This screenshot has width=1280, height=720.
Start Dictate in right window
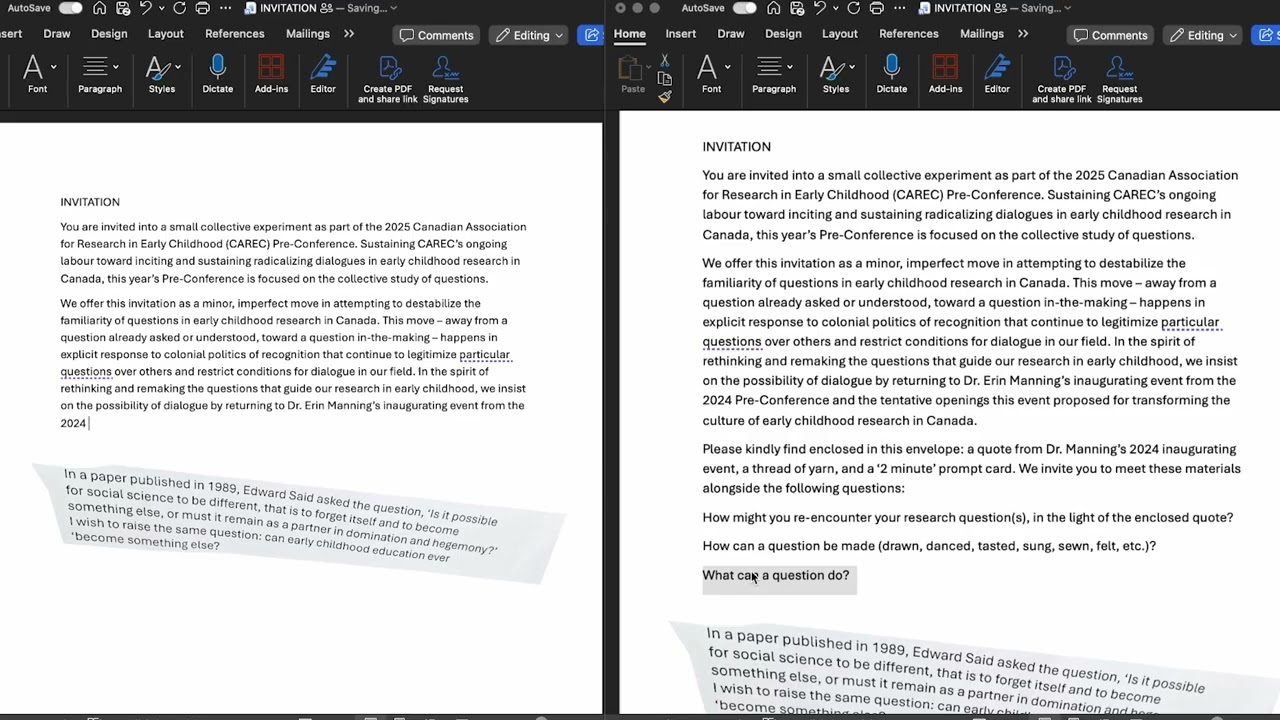892,75
